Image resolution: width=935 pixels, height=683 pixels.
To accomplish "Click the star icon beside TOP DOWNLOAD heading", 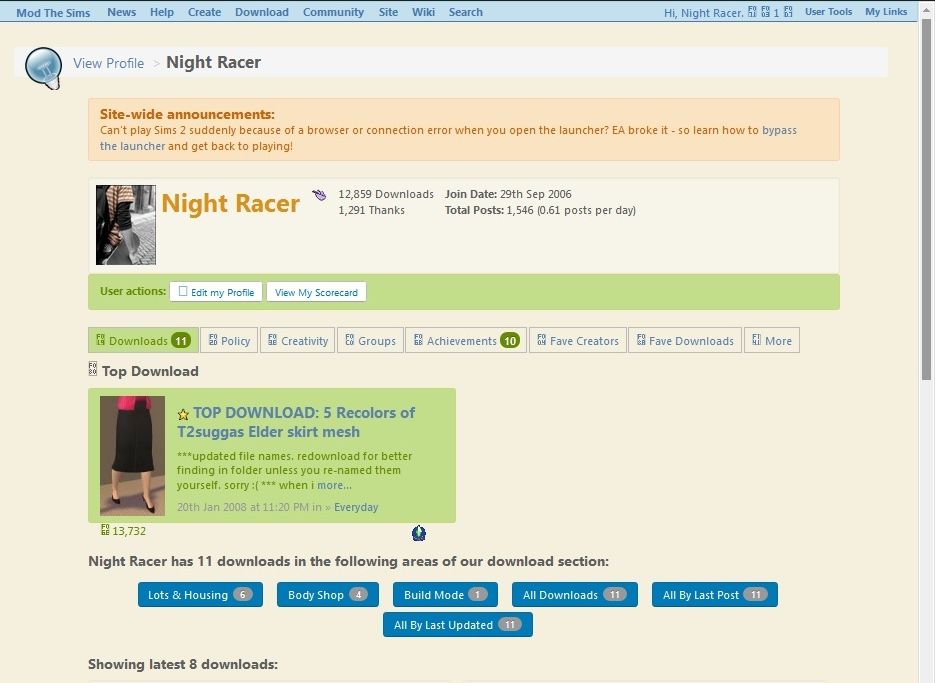I will 183,412.
